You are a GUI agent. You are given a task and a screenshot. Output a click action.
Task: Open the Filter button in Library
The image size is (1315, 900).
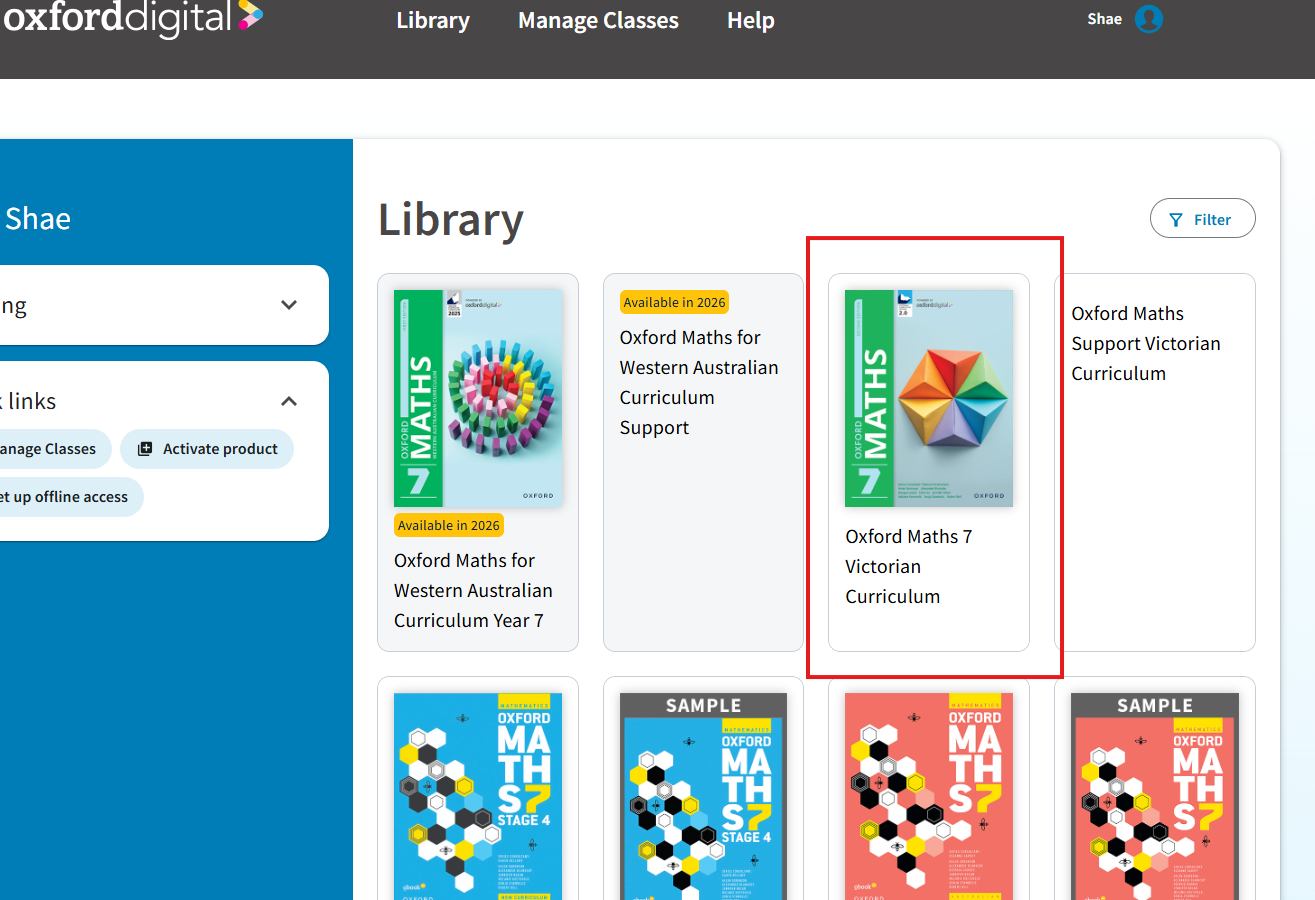(x=1202, y=219)
